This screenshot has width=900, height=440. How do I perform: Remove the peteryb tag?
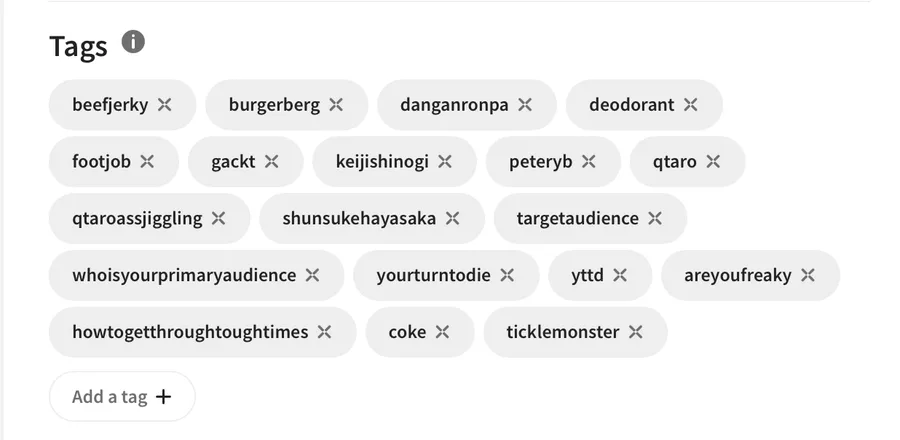(x=588, y=161)
